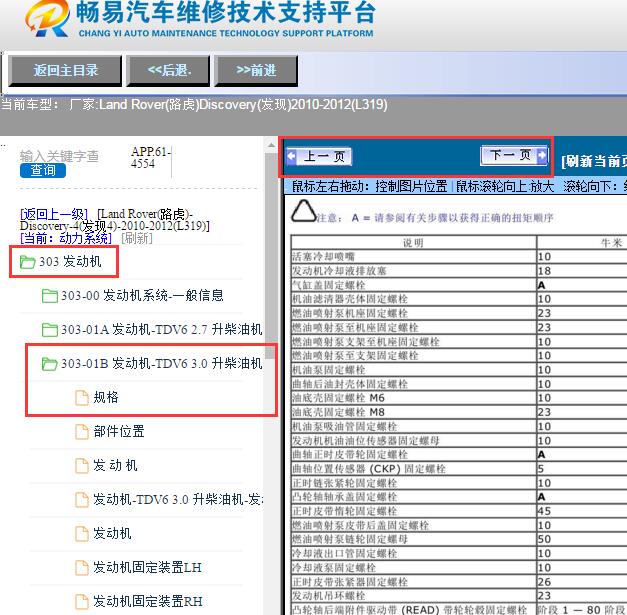Image resolution: width=627 pixels, height=615 pixels.
Task: Click the 刷新 link beside 动力系统
Action: coord(137,238)
